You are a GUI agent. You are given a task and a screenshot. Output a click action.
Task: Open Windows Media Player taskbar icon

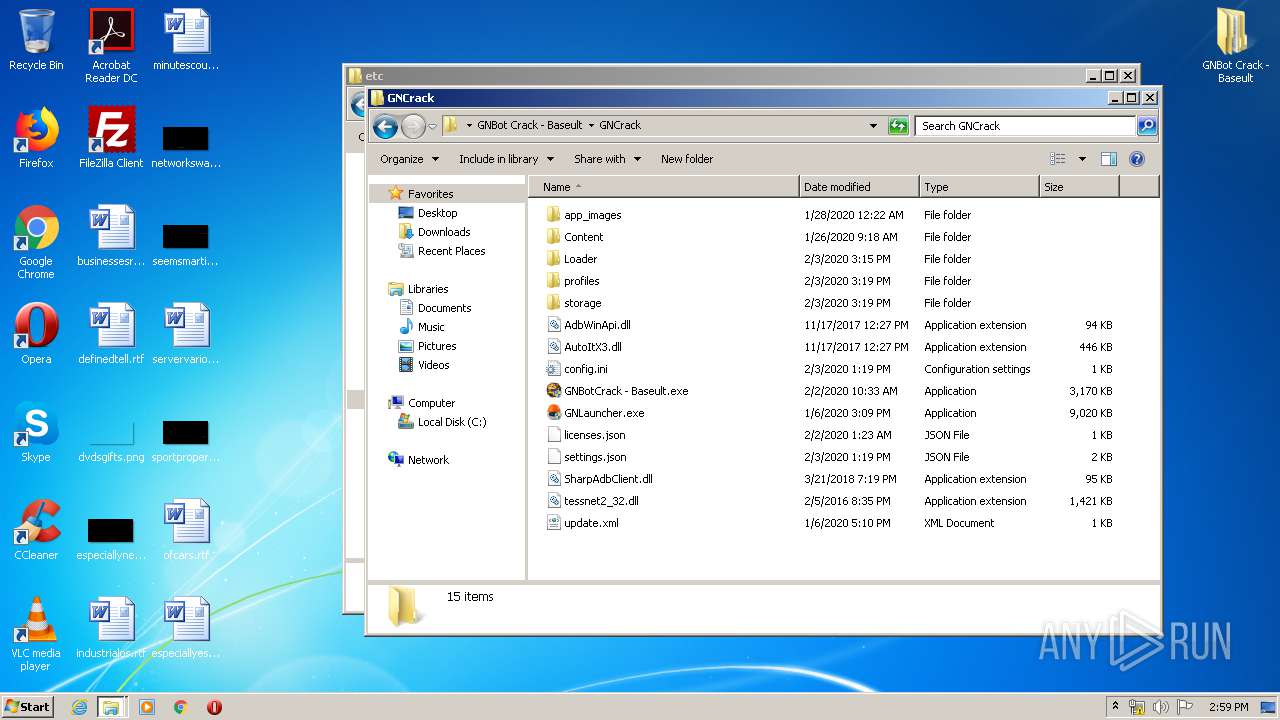tap(146, 707)
